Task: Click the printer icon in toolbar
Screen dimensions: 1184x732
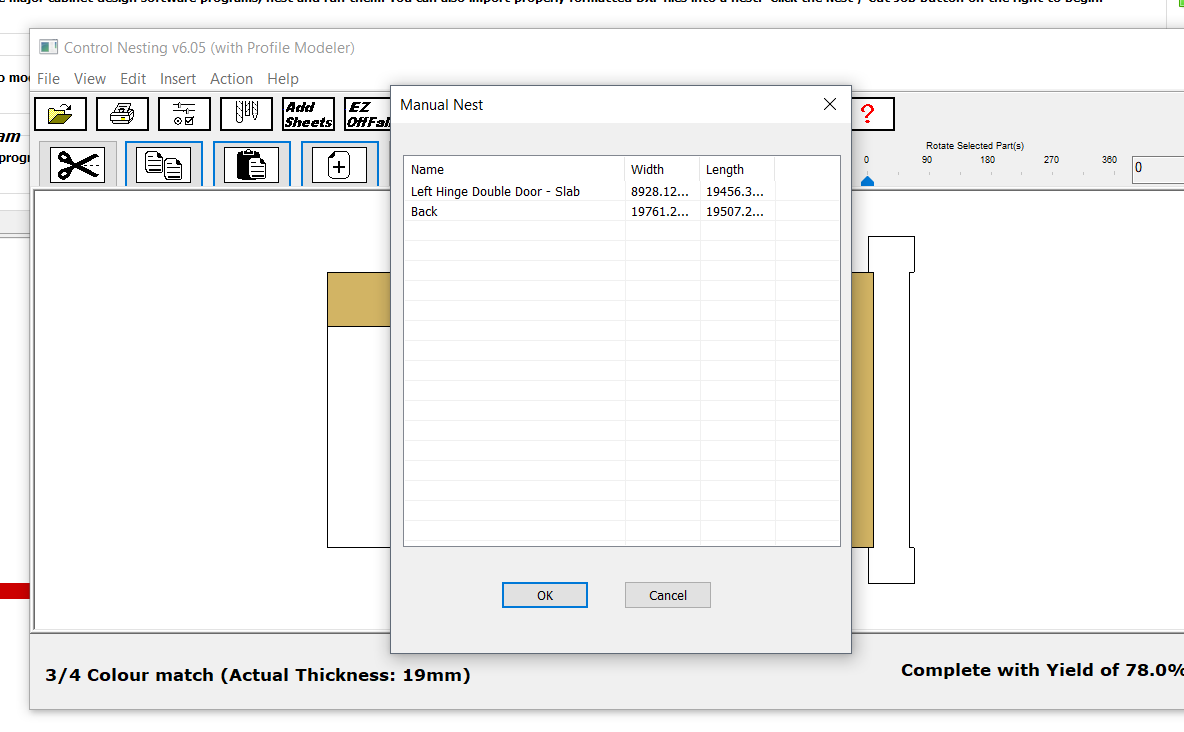Action: pyautogui.click(x=122, y=114)
